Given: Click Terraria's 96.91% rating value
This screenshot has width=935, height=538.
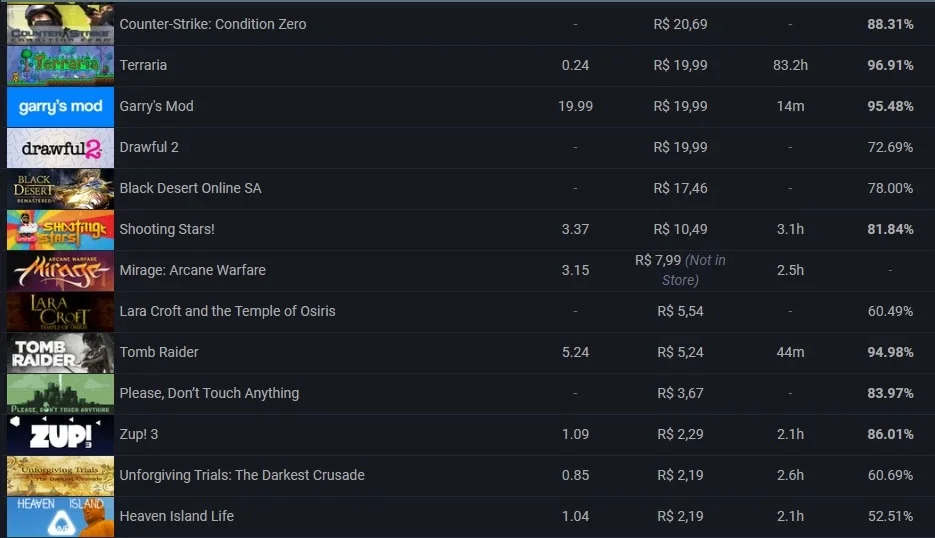Looking at the screenshot, I should 890,65.
